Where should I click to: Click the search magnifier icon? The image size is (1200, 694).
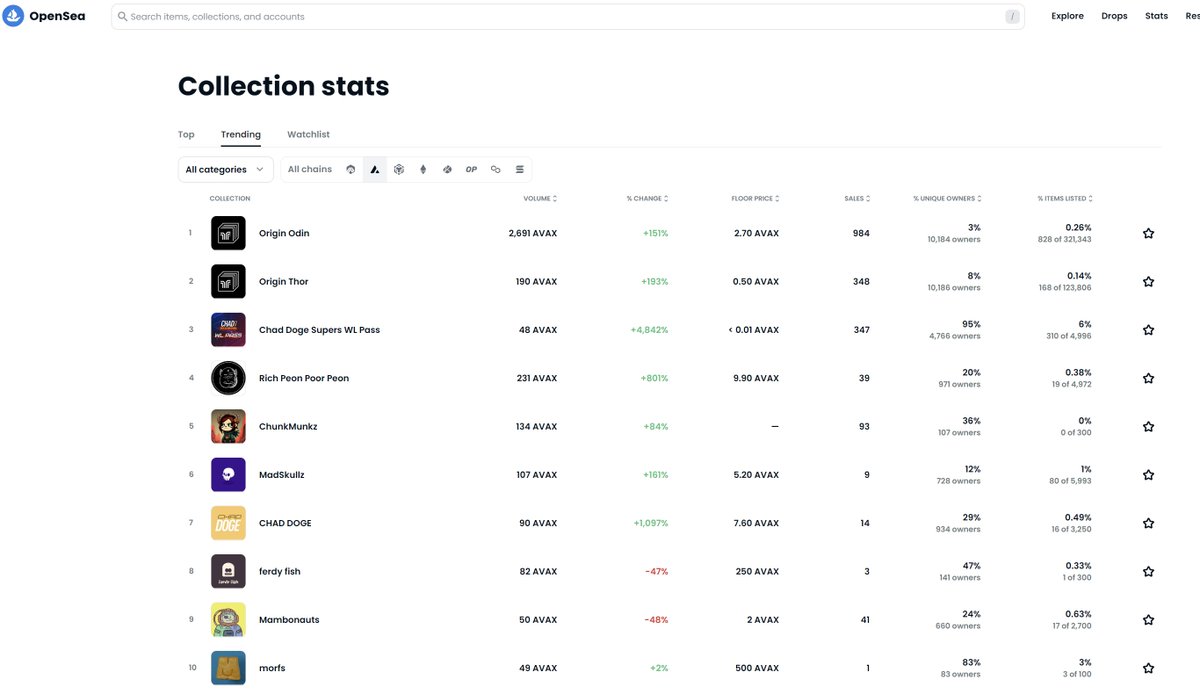[x=123, y=17]
